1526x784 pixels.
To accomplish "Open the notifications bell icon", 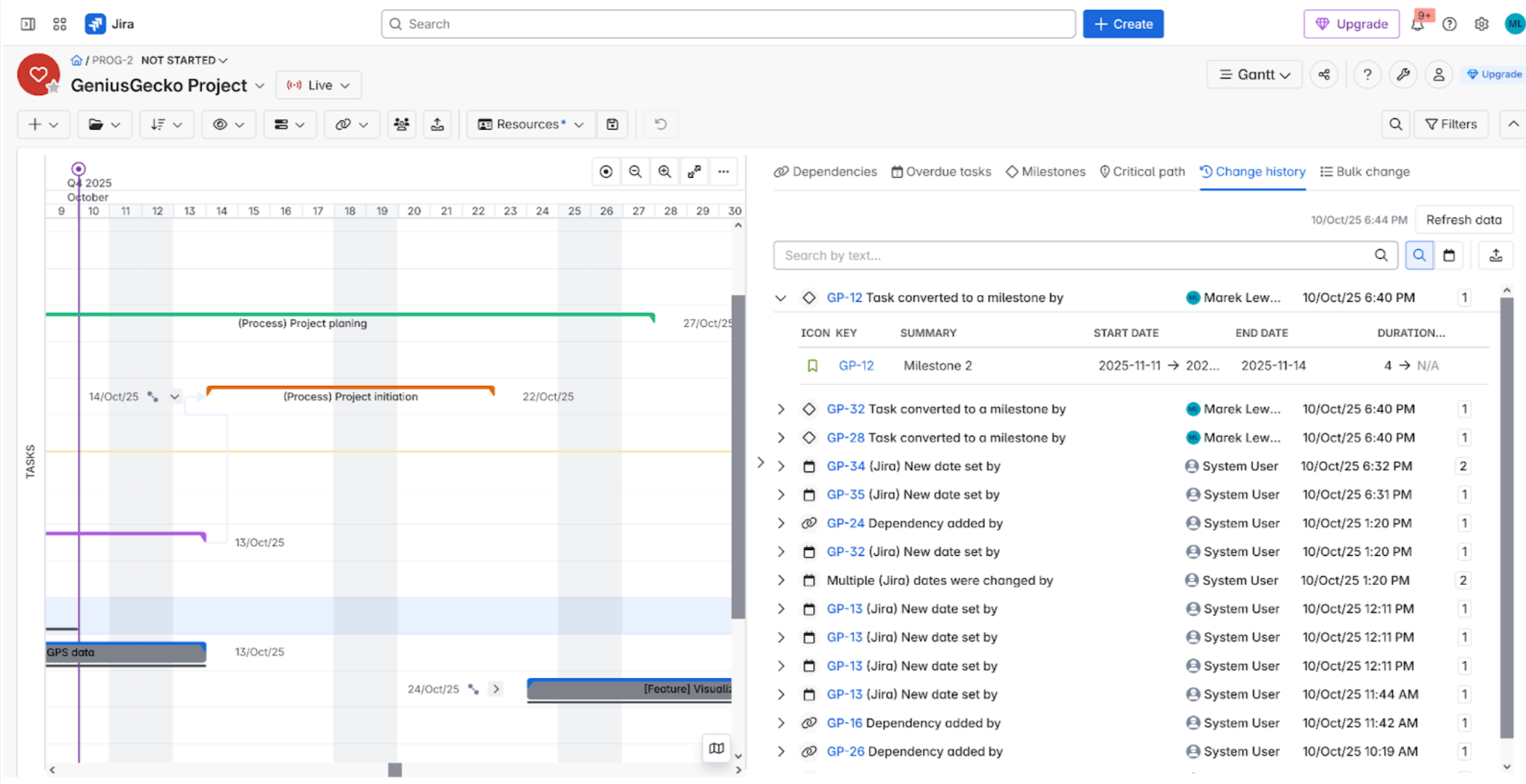I will pyautogui.click(x=1417, y=24).
